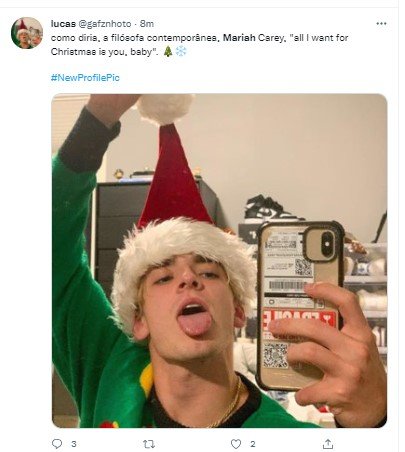Click the Christmas tree emoji
Screen dimensions: 405x452
point(168,52)
